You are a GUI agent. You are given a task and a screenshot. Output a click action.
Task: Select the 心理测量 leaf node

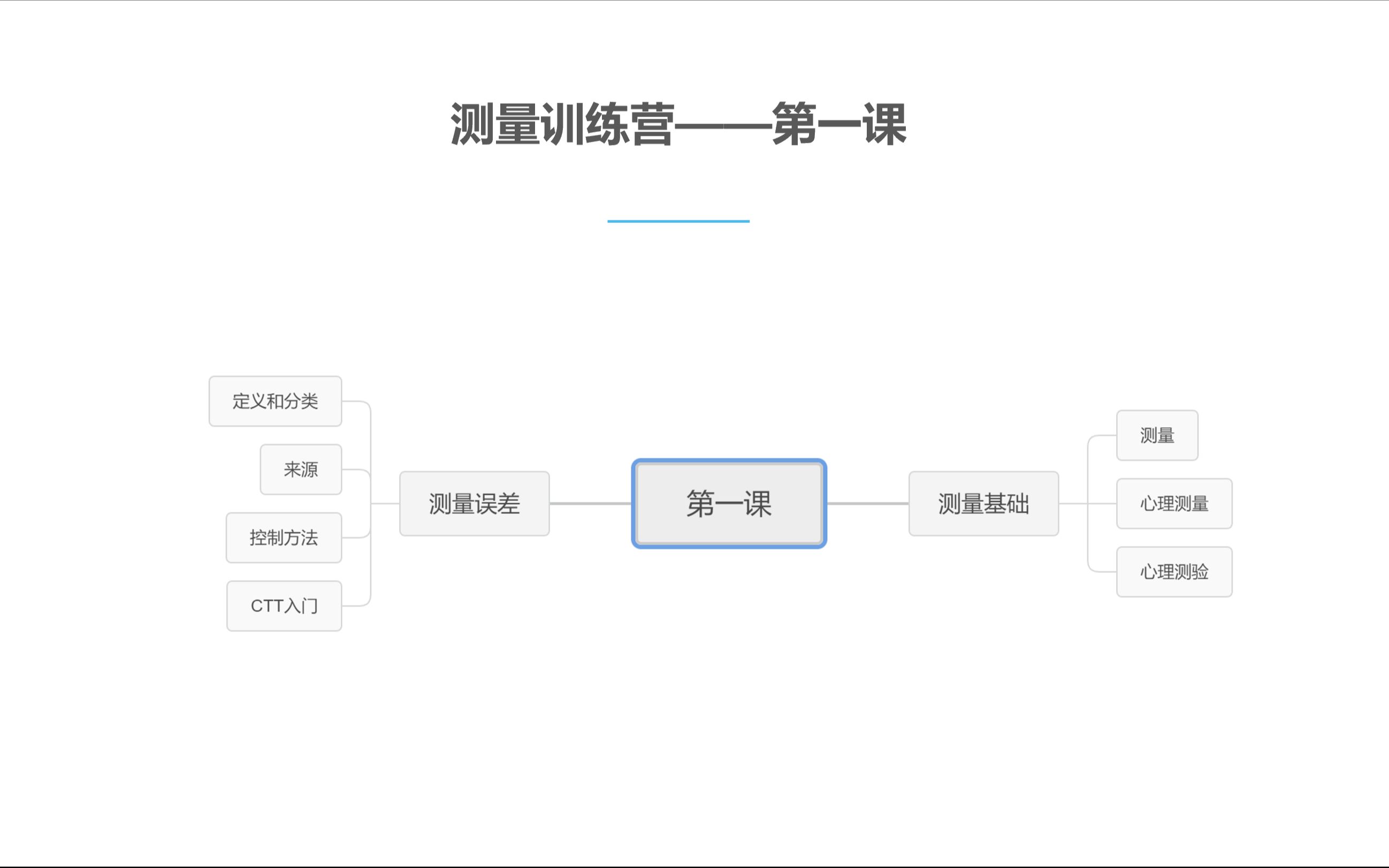click(1174, 503)
